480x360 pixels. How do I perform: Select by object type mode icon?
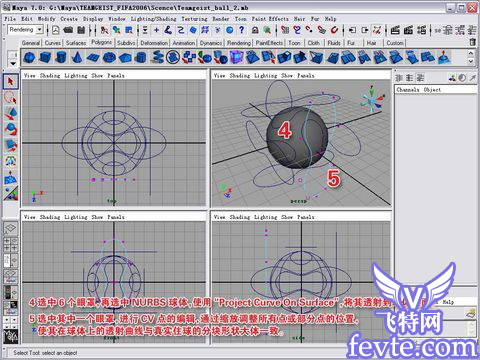[x=116, y=30]
